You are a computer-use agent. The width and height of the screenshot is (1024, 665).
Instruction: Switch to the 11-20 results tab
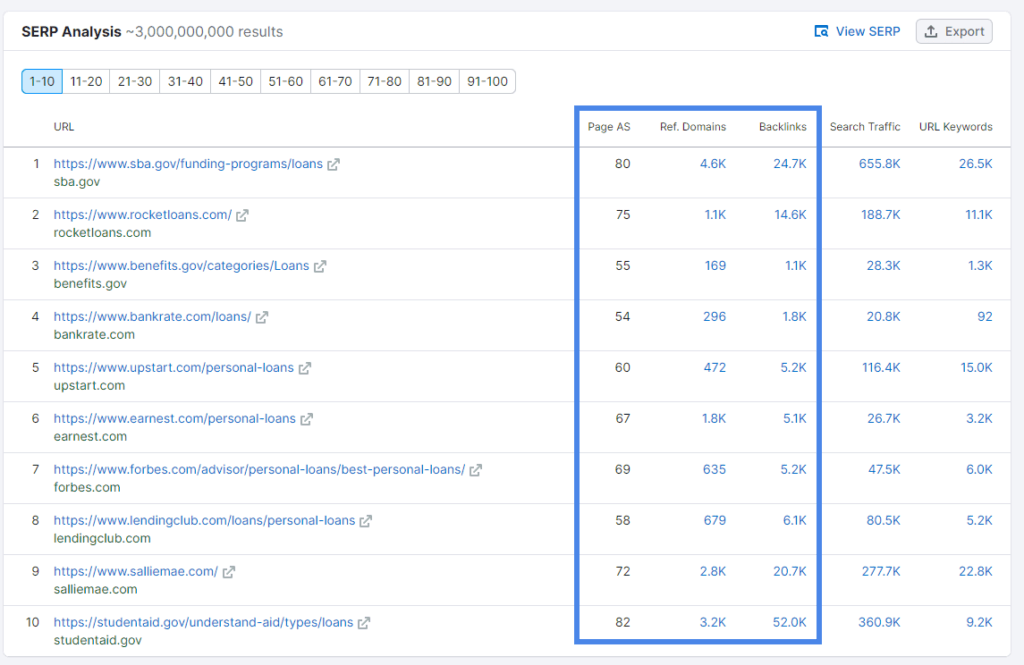[x=86, y=82]
